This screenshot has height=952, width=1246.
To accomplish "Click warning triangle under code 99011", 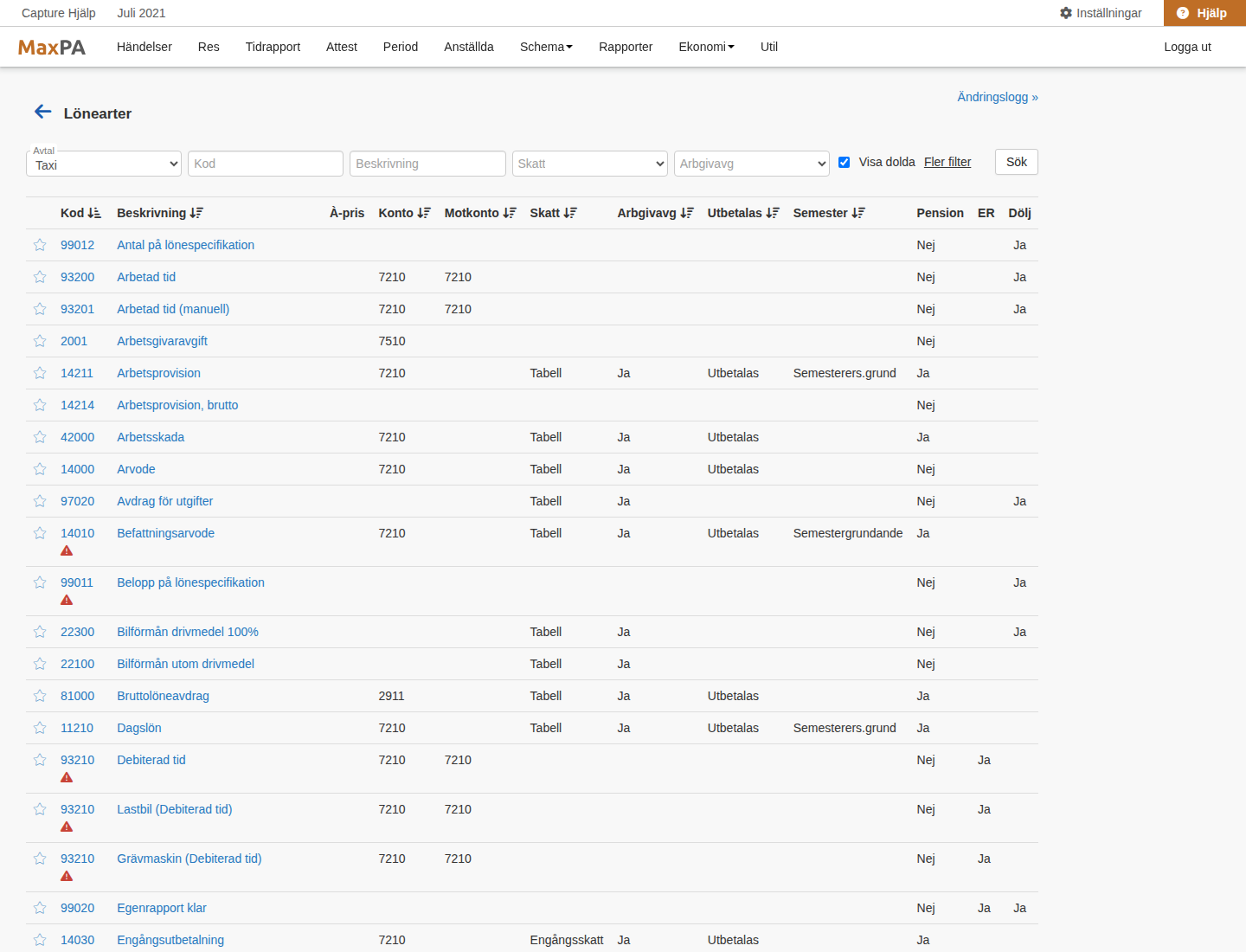I will (67, 601).
